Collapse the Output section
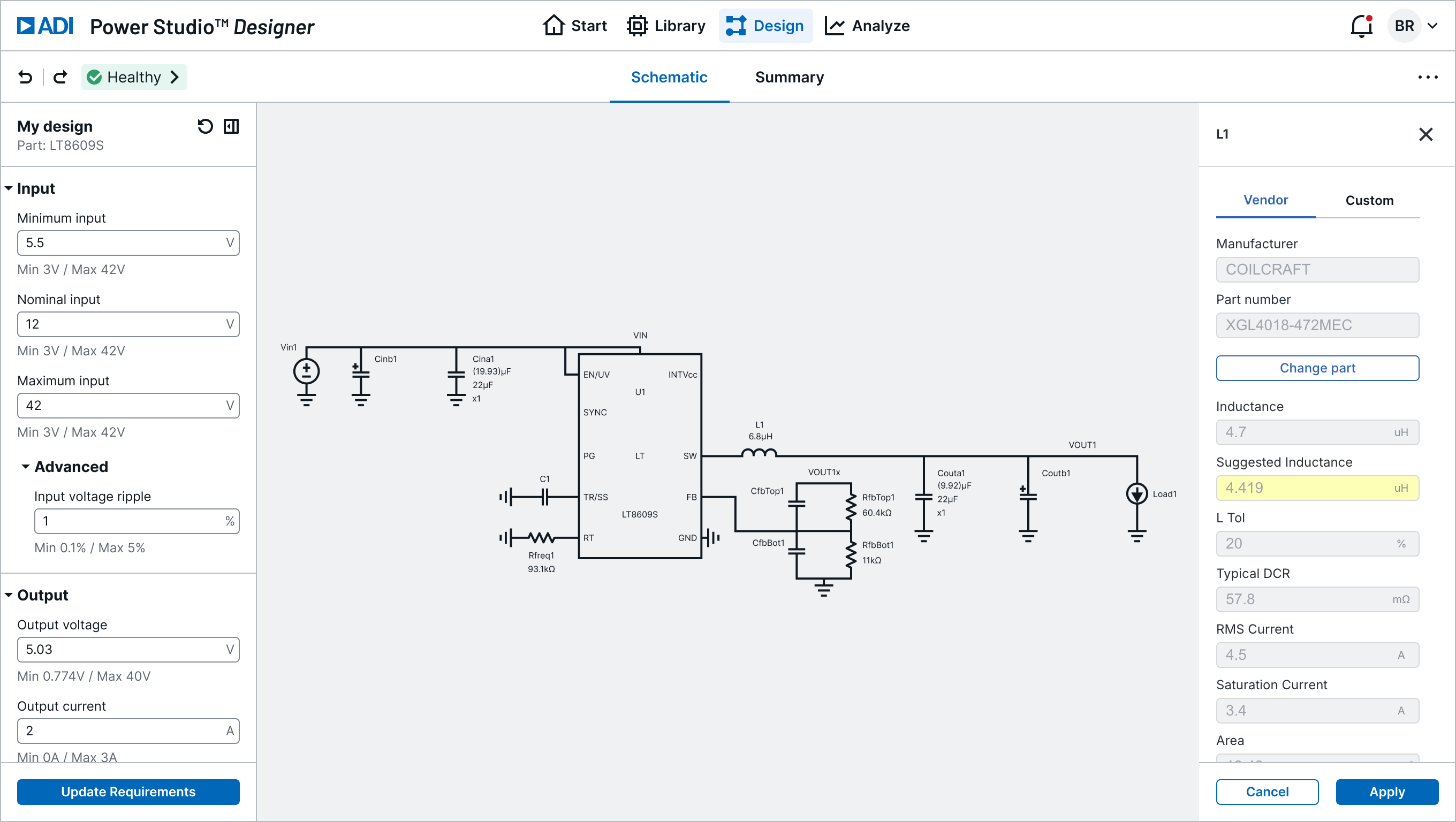Image resolution: width=1456 pixels, height=822 pixels. tap(8, 595)
